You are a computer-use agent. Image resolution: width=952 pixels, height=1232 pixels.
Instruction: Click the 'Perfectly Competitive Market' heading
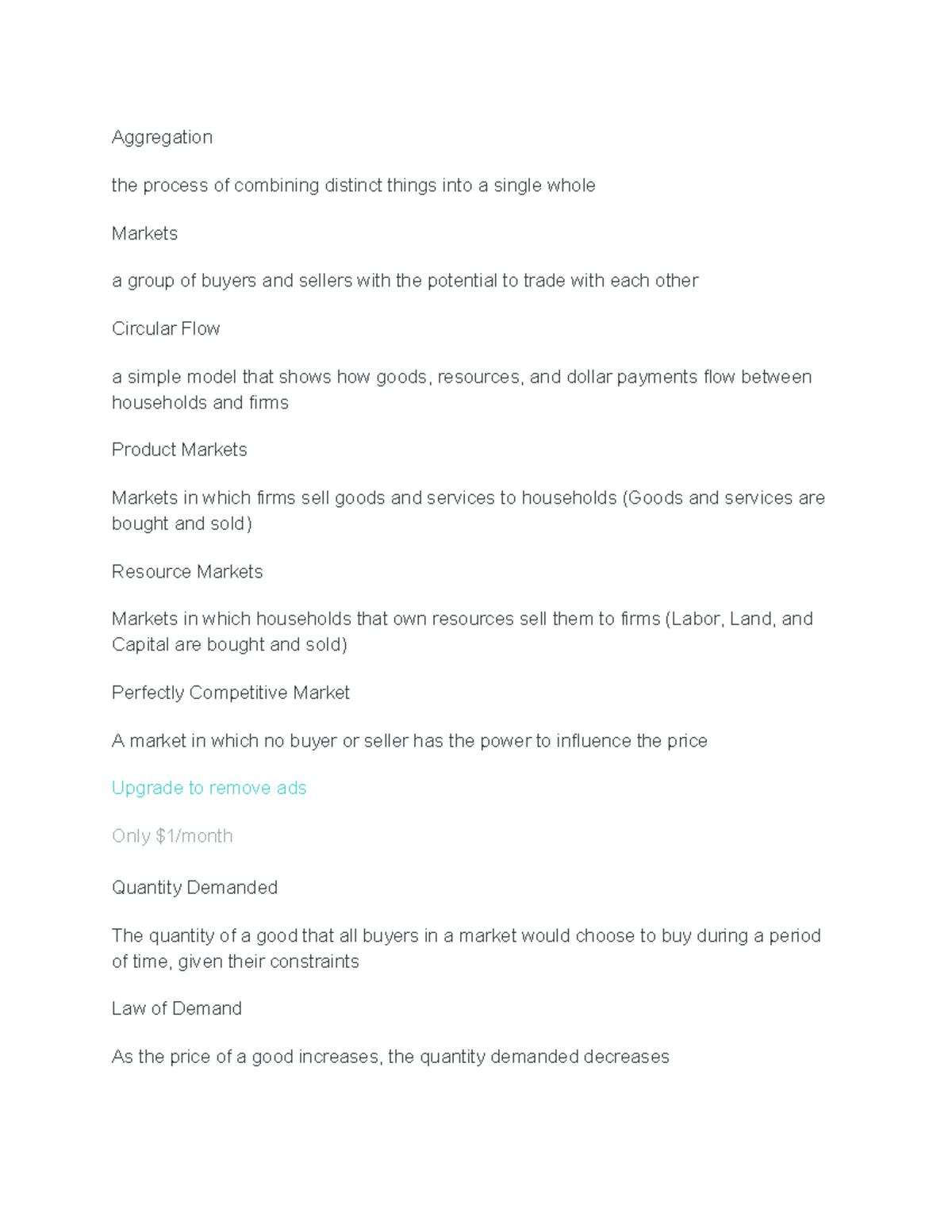tap(231, 693)
